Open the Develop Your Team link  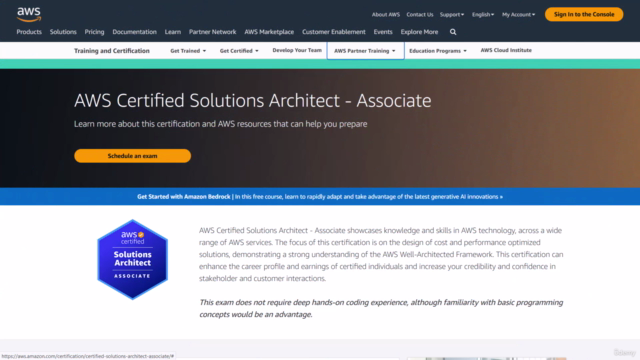pyautogui.click(x=297, y=50)
